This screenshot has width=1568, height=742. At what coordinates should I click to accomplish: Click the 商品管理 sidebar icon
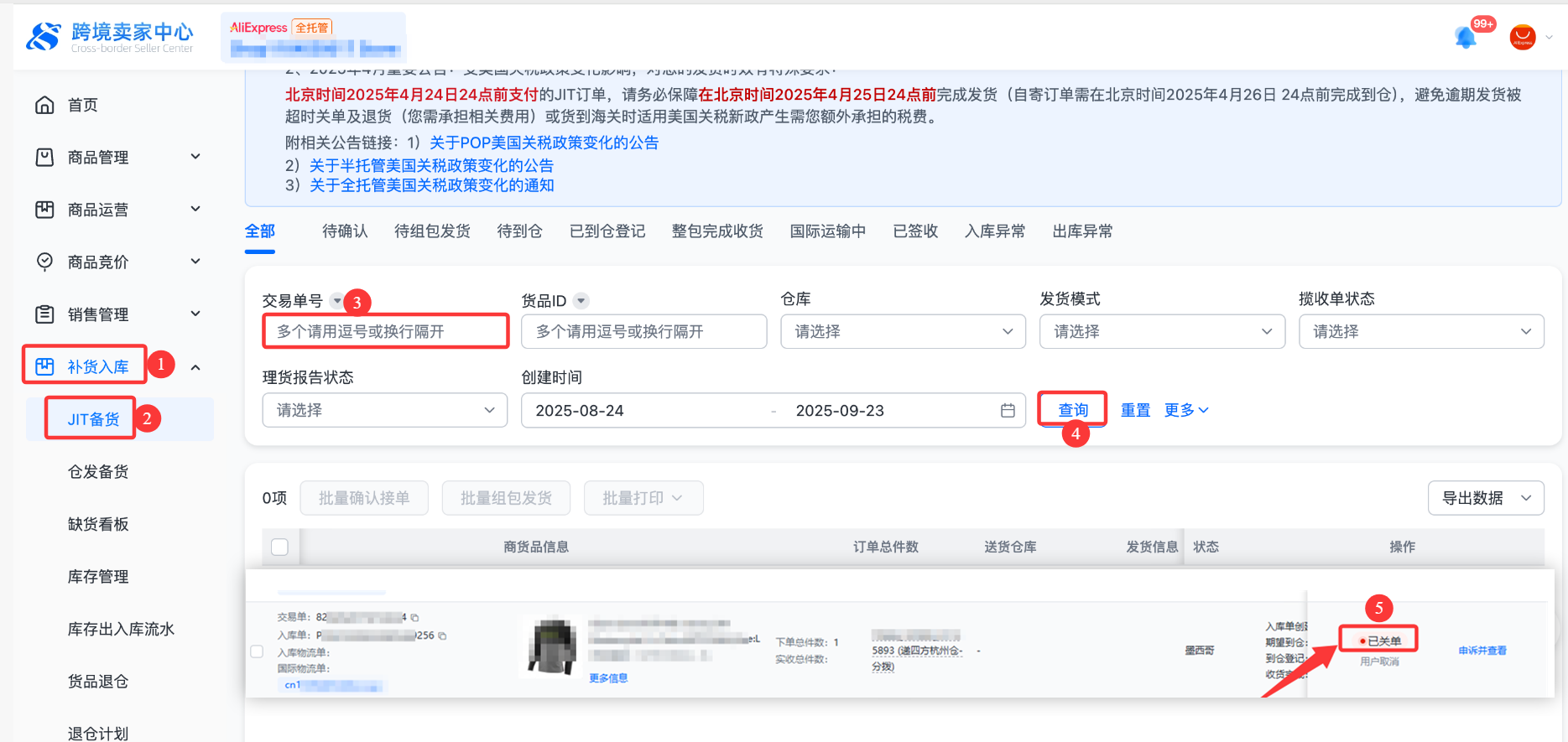point(44,157)
